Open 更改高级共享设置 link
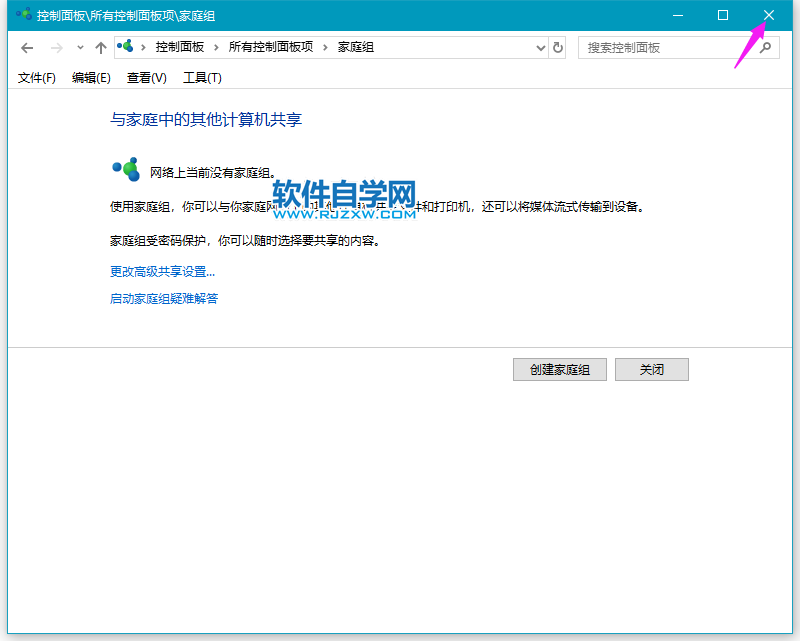800x641 pixels. pos(162,271)
